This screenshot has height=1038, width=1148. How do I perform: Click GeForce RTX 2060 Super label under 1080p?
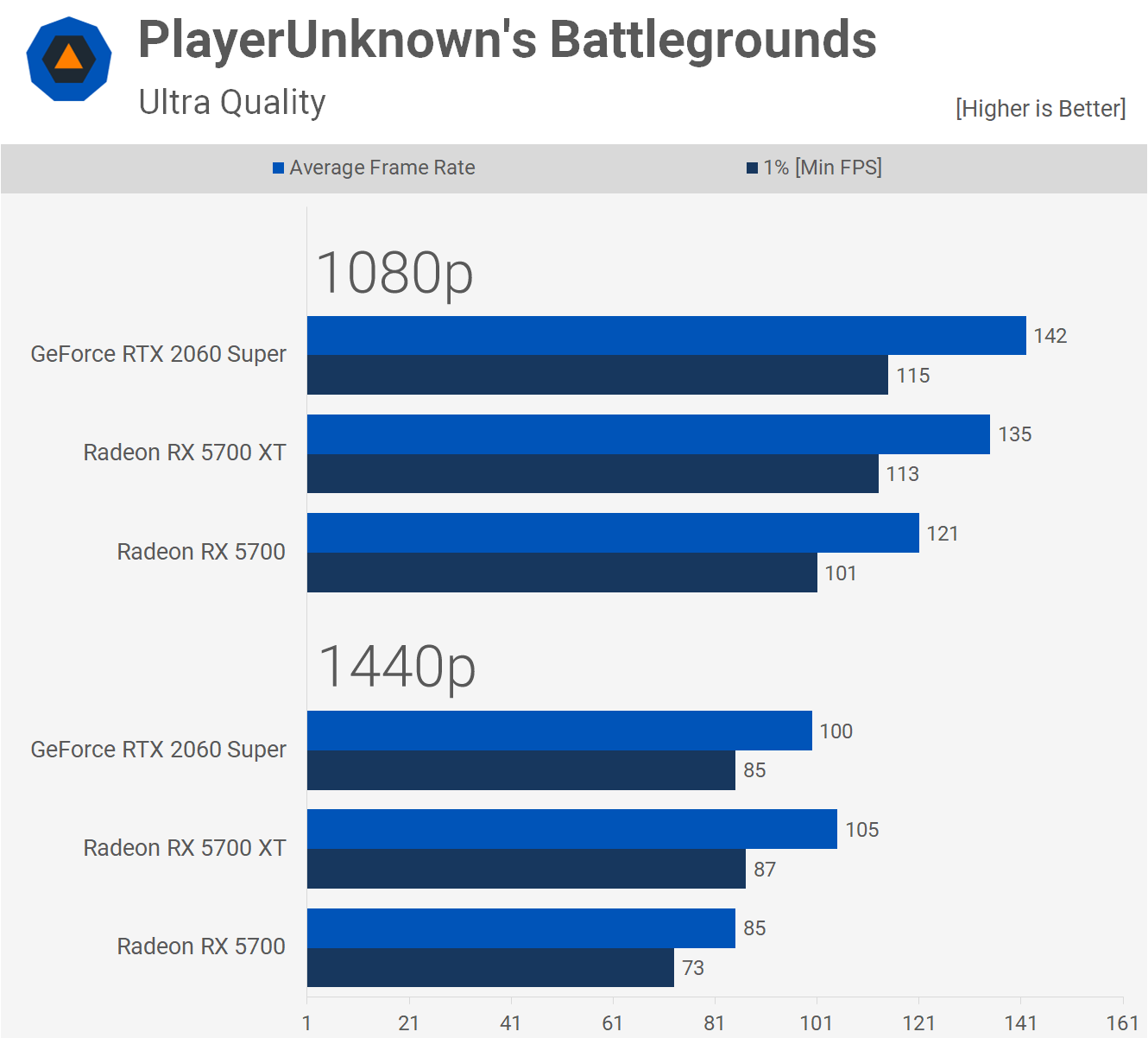click(x=158, y=354)
